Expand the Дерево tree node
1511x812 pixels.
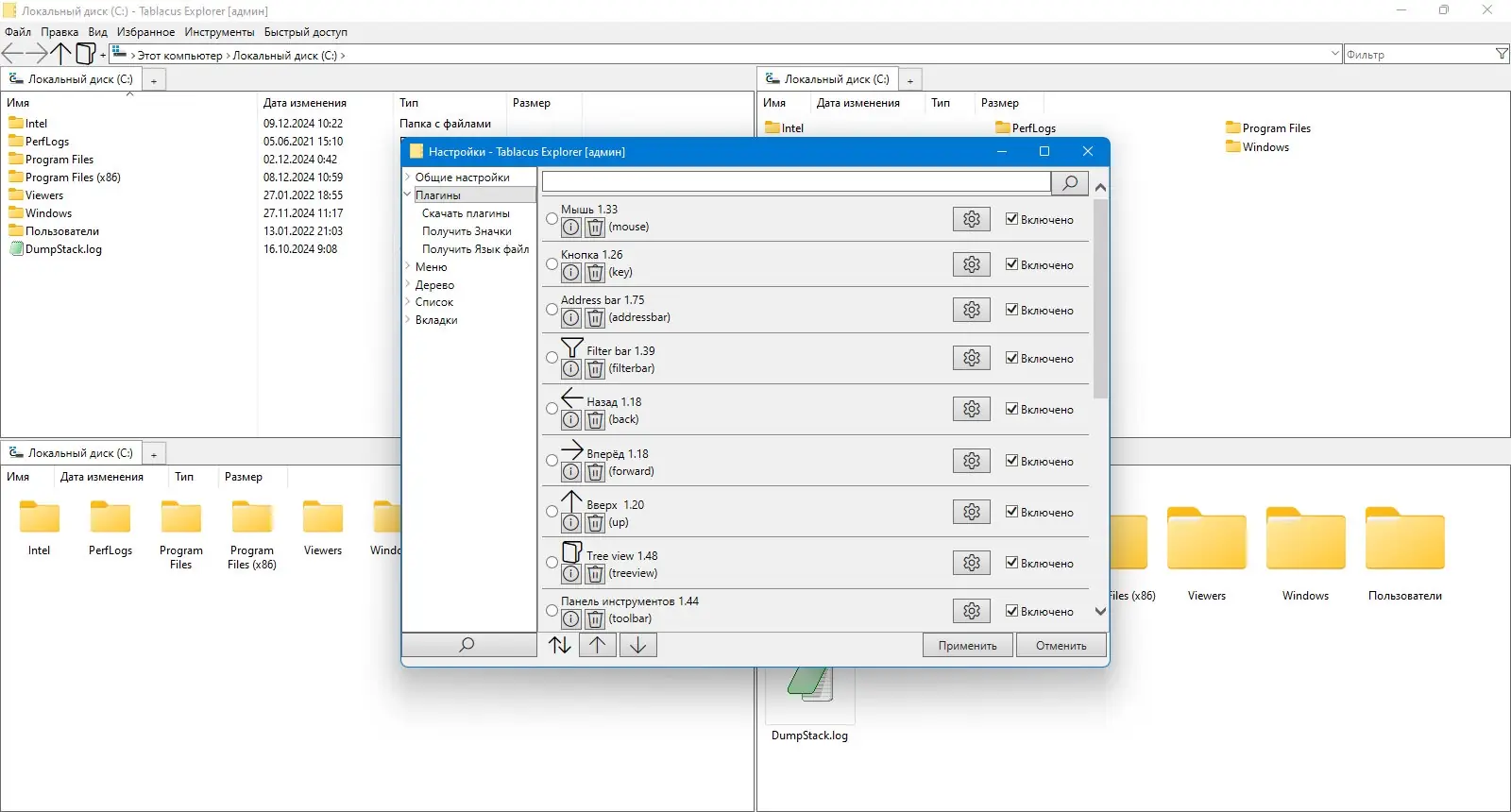click(x=408, y=284)
